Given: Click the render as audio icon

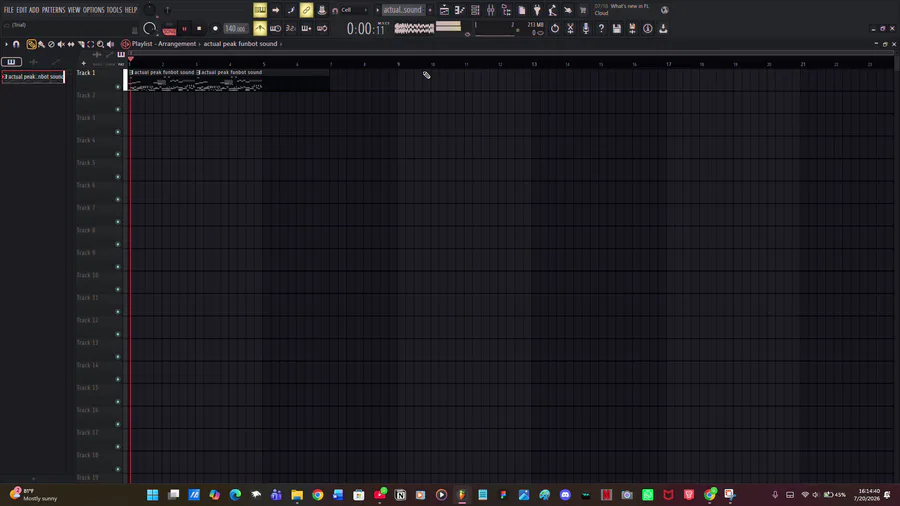Looking at the screenshot, I should 633,28.
